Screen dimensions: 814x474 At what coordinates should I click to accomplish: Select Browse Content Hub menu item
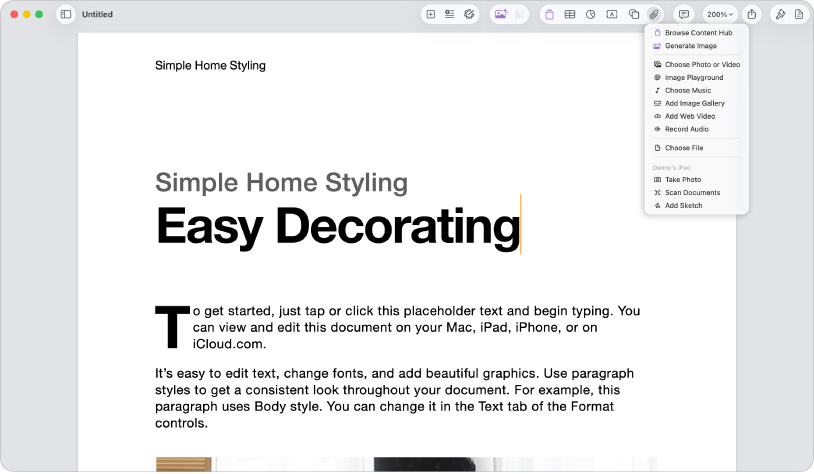(x=696, y=33)
